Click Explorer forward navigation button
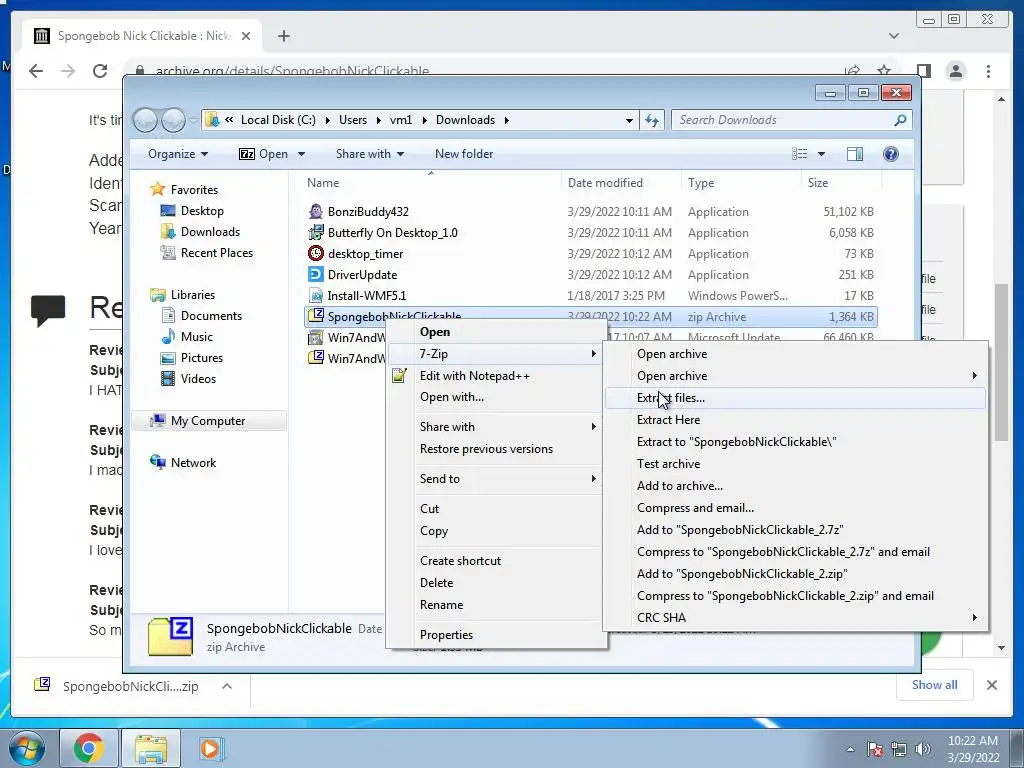1024x768 pixels. 173,120
